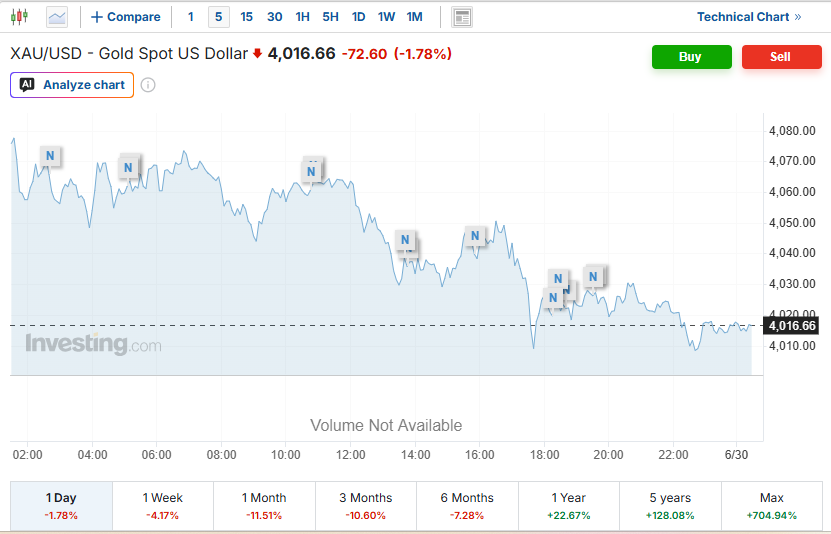Open the news marker near 02:00
This screenshot has width=831, height=534.
[x=50, y=156]
